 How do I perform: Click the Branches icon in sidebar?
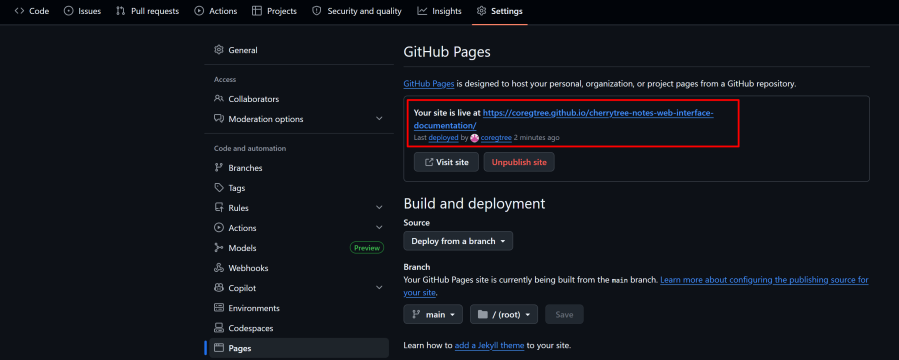218,168
